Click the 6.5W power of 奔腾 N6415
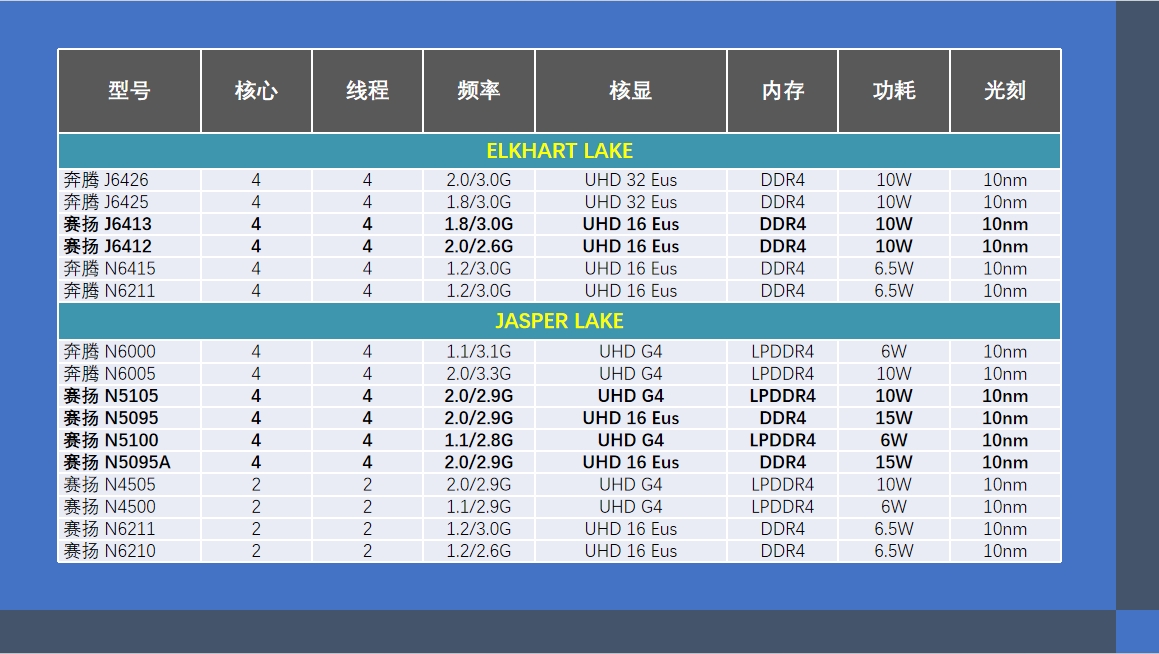The height and width of the screenshot is (654, 1159). [894, 268]
